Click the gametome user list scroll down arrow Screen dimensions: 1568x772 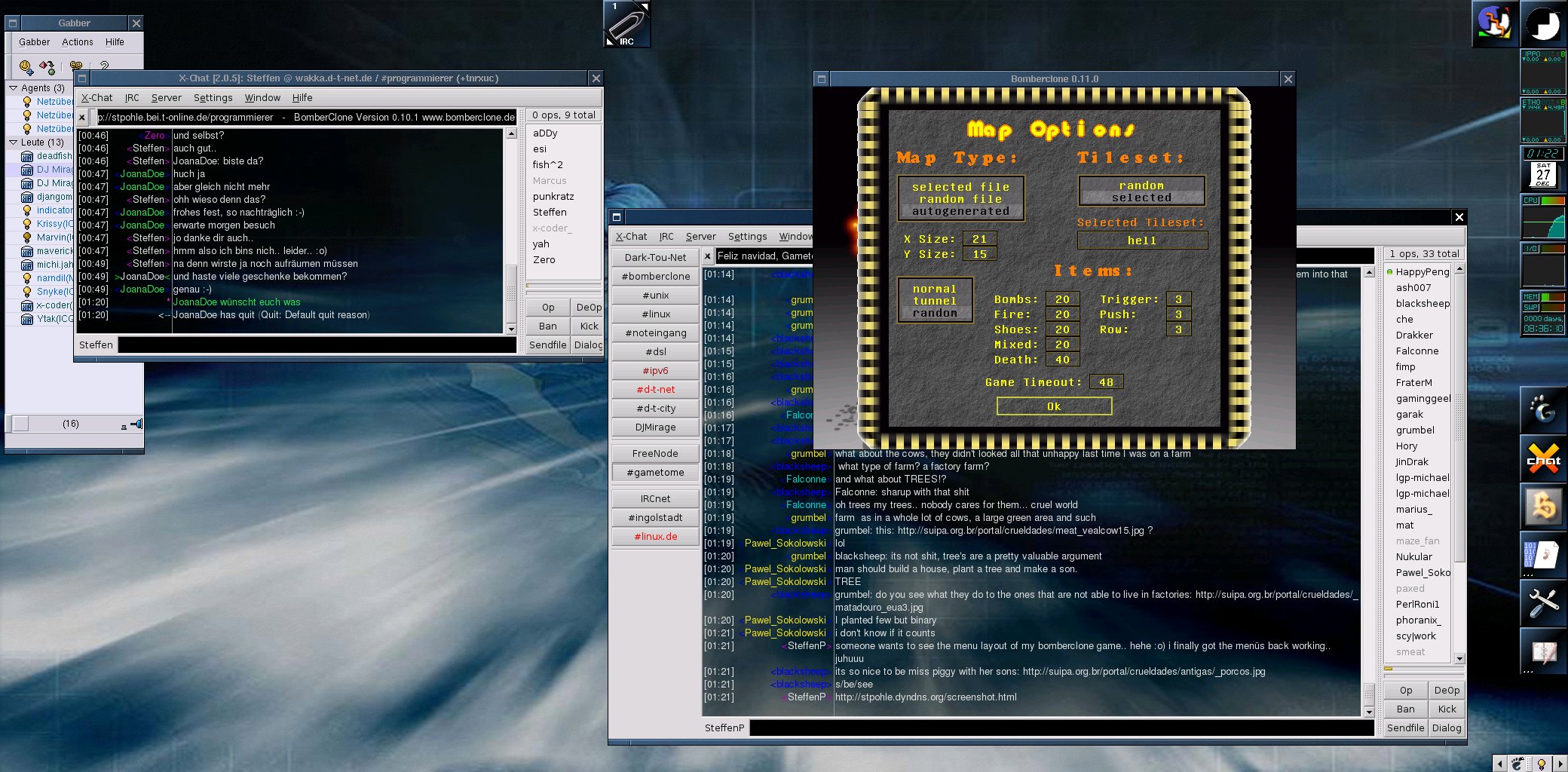[1459, 658]
